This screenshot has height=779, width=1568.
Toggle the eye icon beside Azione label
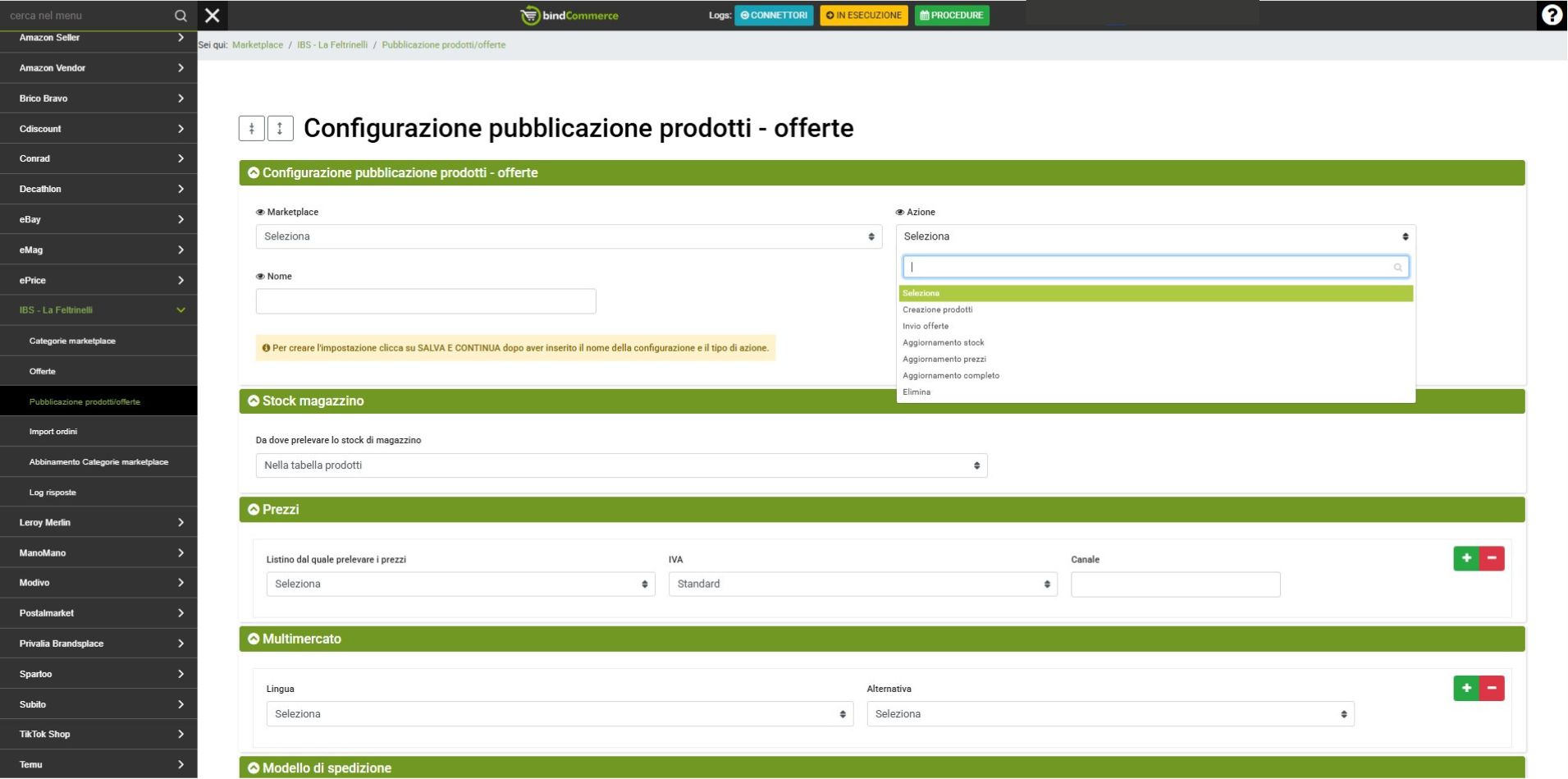[x=900, y=213]
